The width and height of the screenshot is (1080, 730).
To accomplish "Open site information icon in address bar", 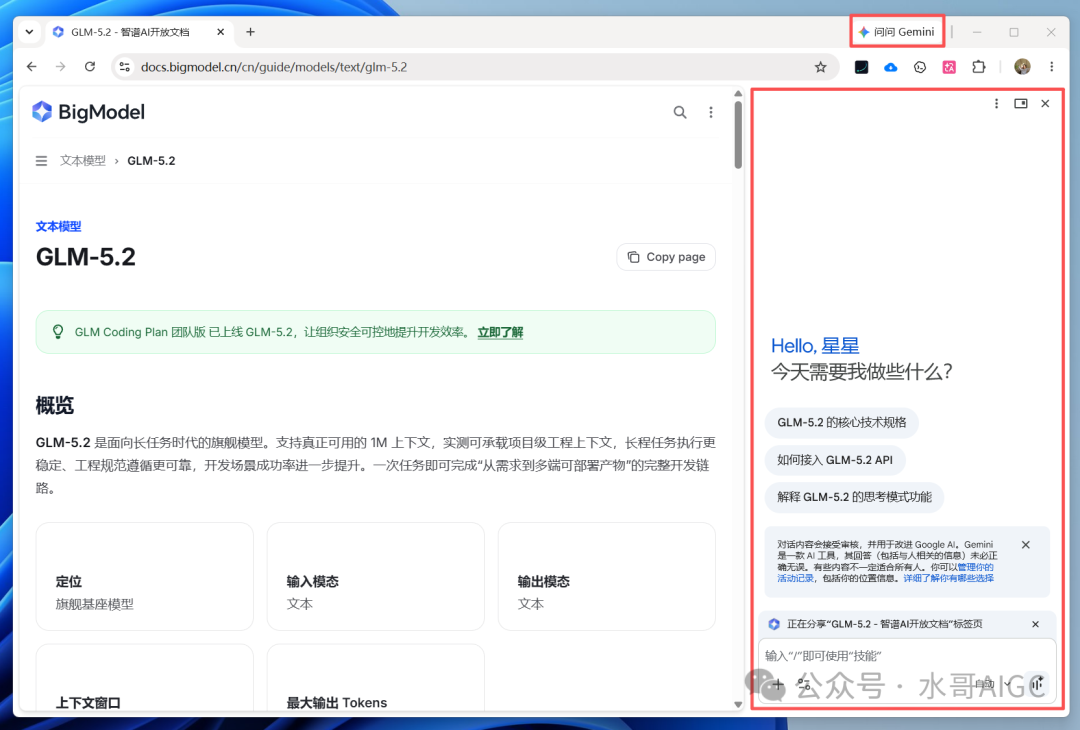I will click(125, 67).
